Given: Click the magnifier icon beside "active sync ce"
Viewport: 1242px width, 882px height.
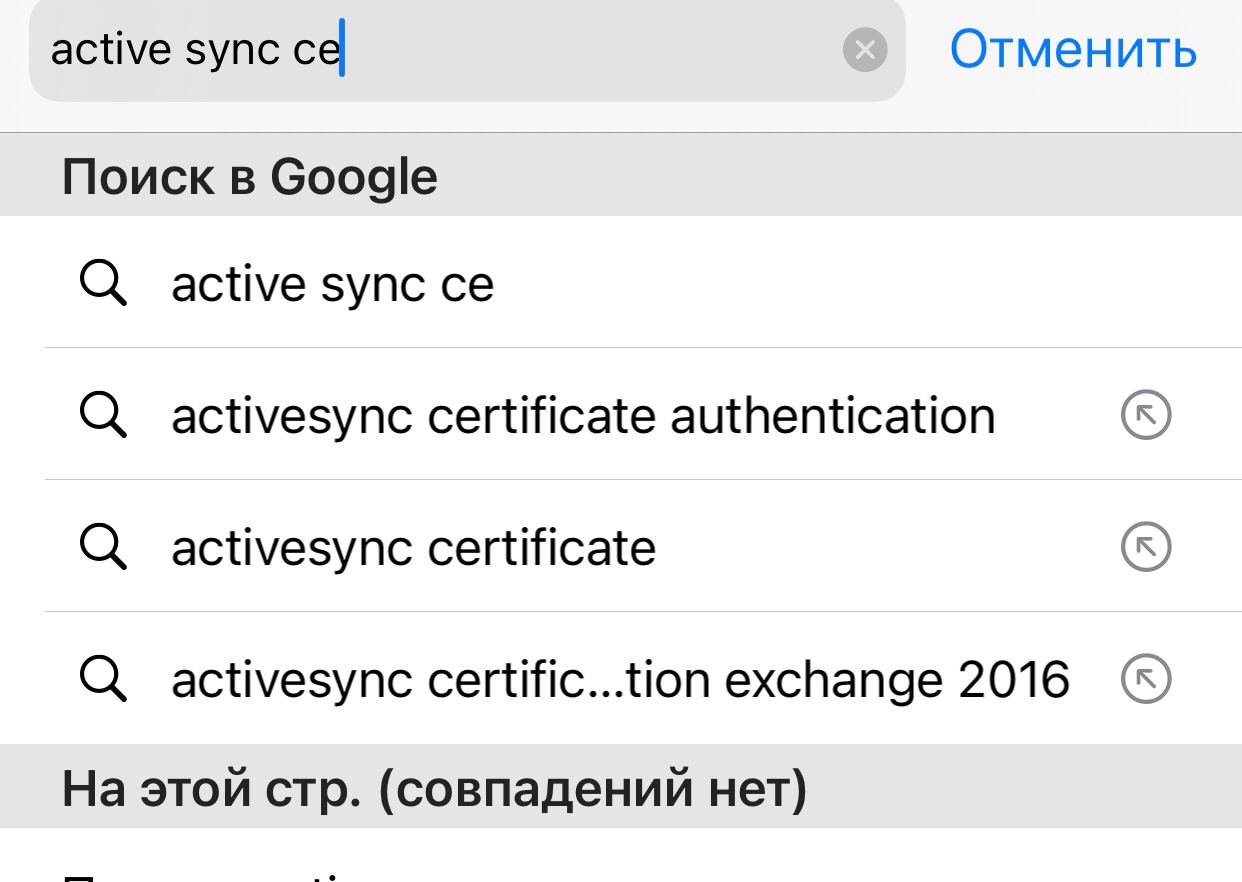Looking at the screenshot, I should (103, 284).
